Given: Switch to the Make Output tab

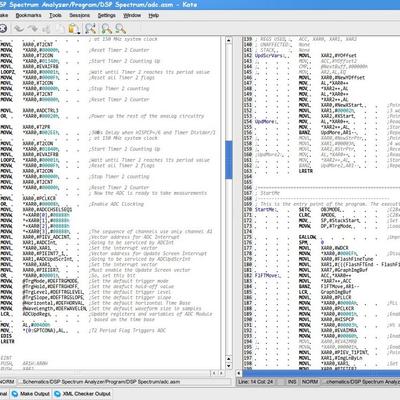Looking at the screenshot, I should (x=31, y=394).
